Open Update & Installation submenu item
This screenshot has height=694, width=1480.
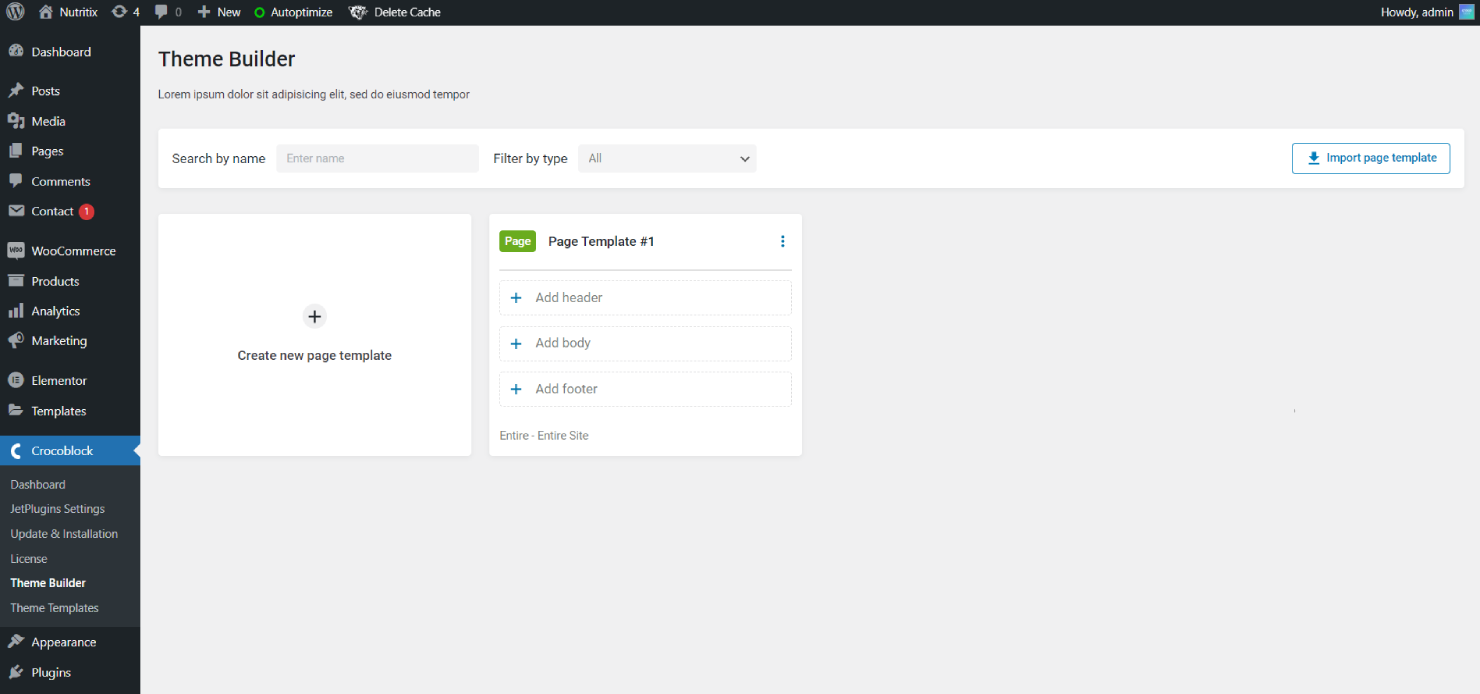[64, 534]
